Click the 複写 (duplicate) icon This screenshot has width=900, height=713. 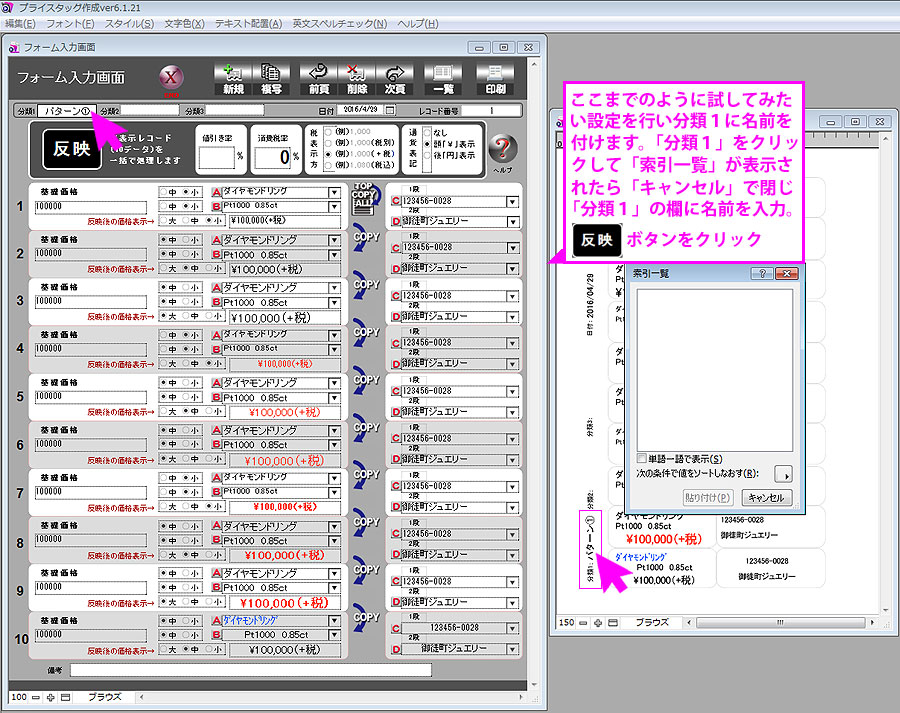(x=270, y=78)
